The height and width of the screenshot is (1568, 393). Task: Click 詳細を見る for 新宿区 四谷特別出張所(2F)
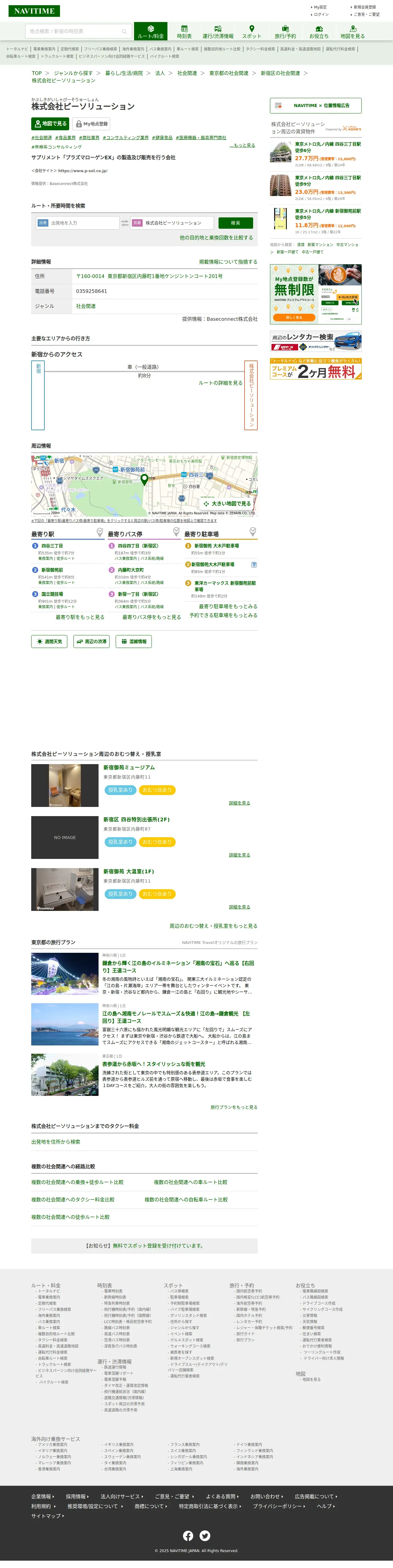pyautogui.click(x=239, y=855)
